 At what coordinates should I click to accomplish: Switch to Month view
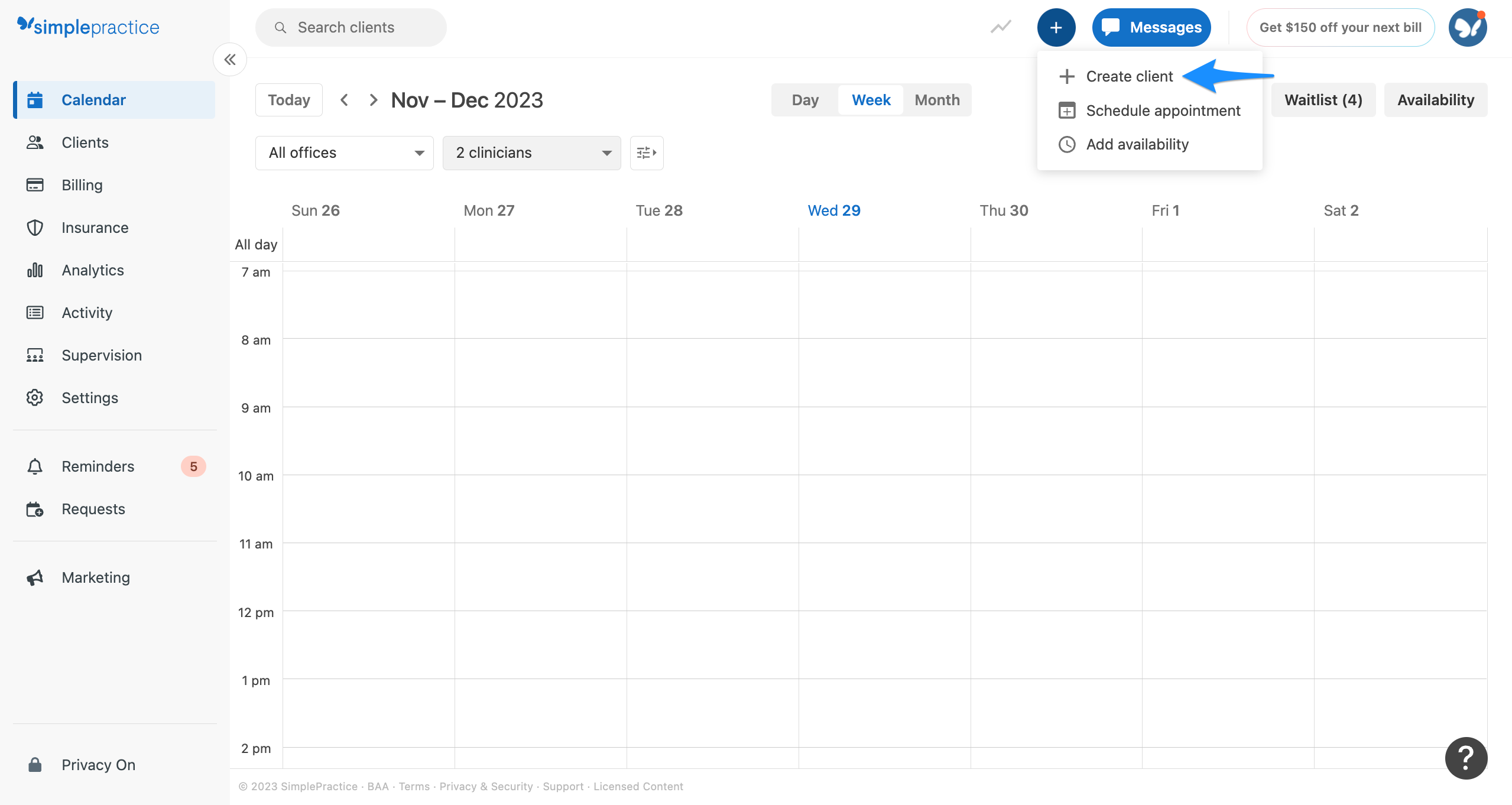[x=937, y=100]
